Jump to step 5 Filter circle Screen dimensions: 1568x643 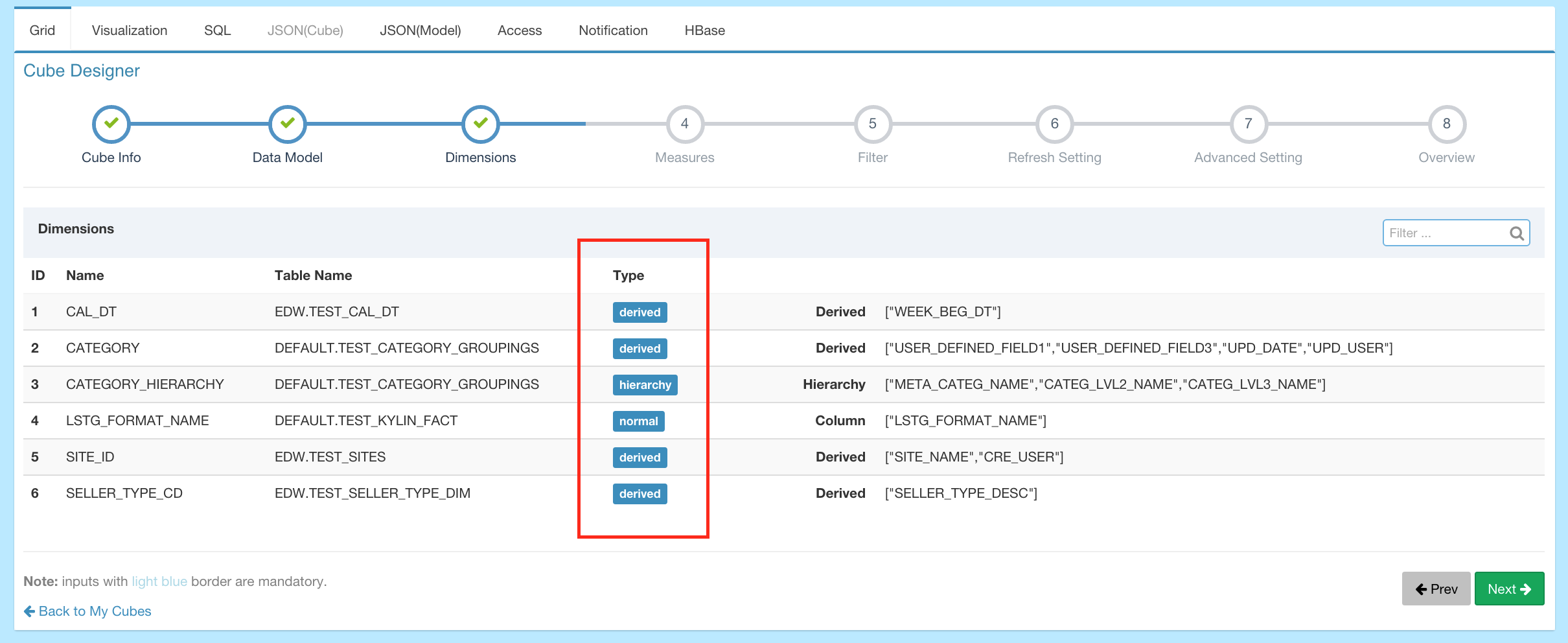873,124
